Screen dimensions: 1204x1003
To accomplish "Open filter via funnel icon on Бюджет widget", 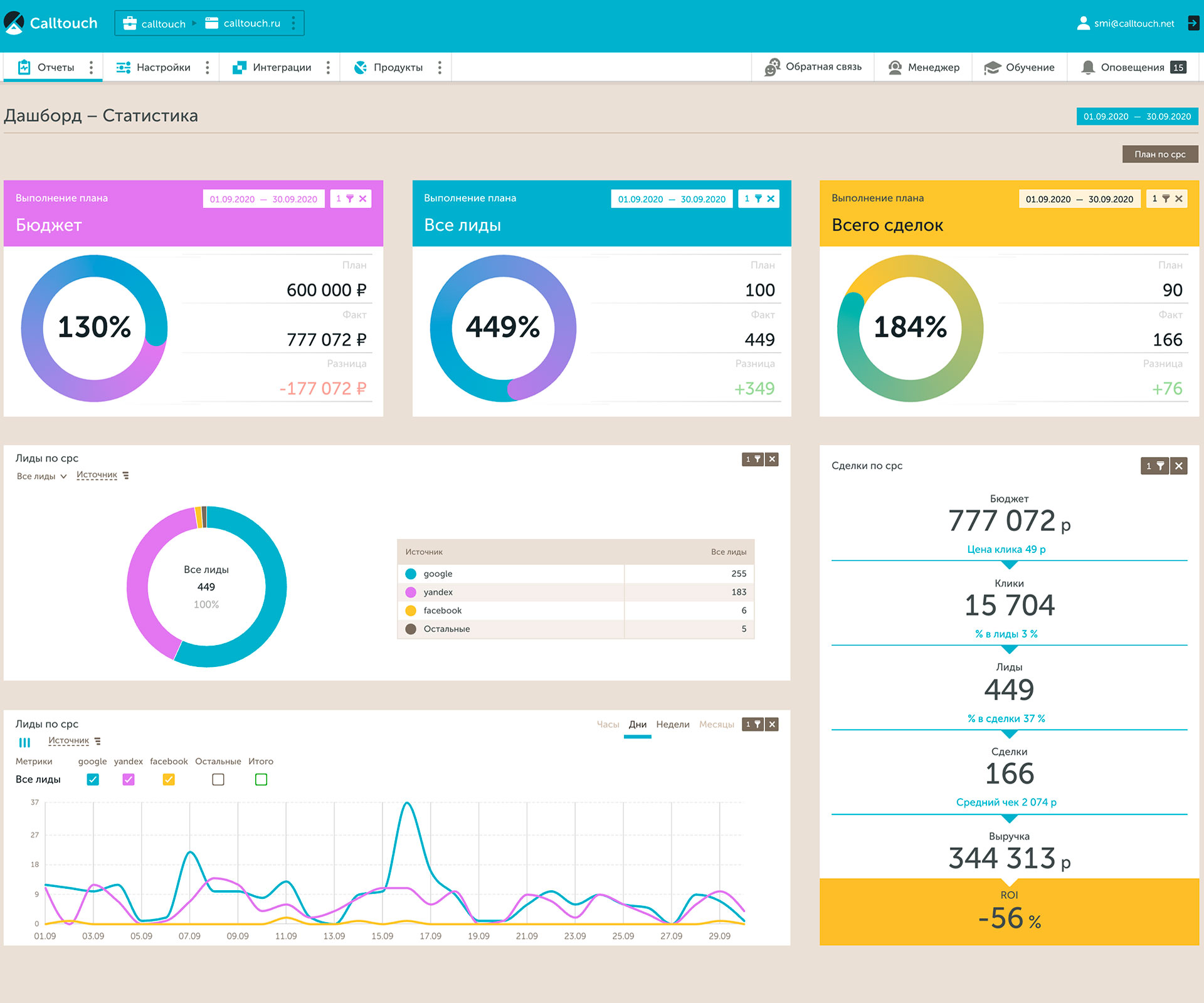I will point(351,198).
